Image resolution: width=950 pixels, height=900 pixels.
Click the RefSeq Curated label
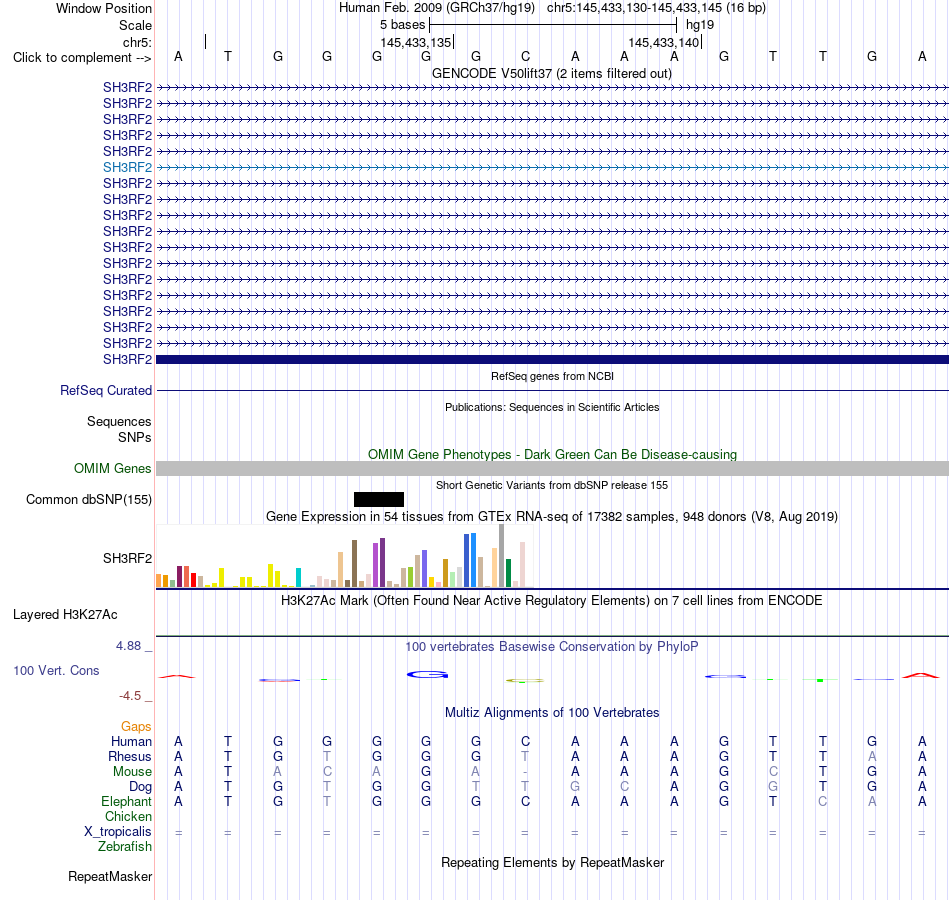tap(105, 390)
